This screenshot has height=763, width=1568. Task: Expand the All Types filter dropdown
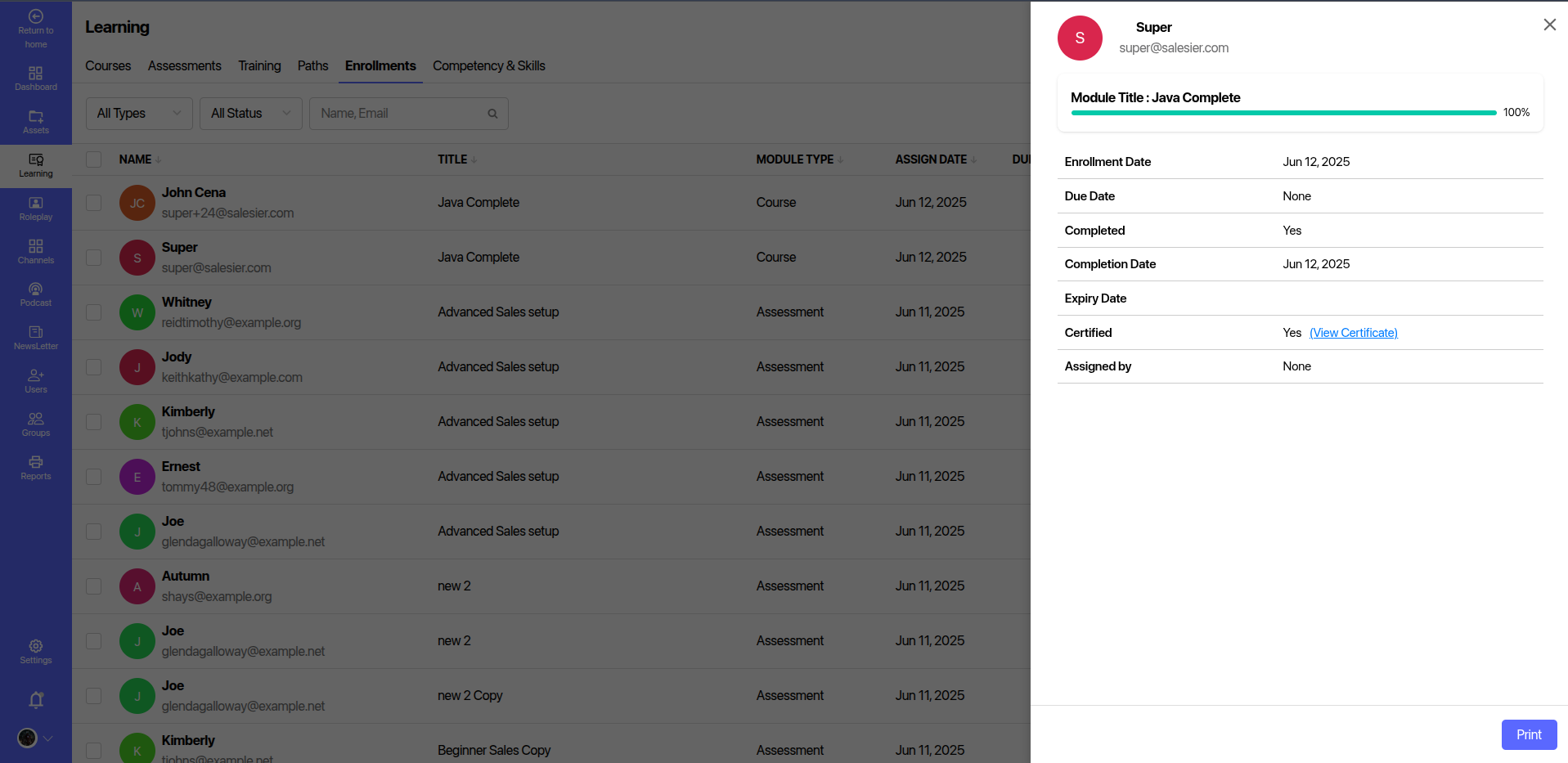139,114
